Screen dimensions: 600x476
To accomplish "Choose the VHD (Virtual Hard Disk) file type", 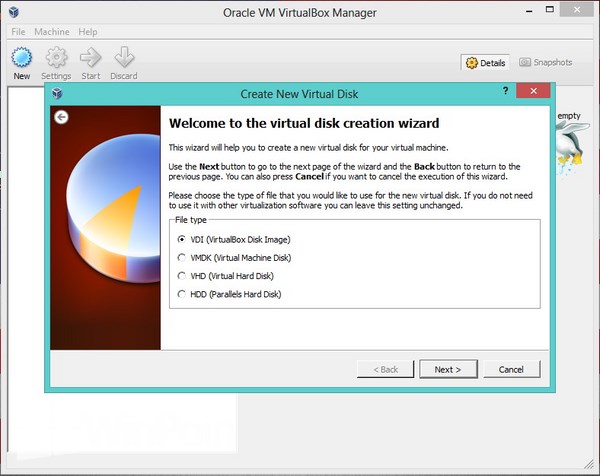I will [x=225, y=276].
